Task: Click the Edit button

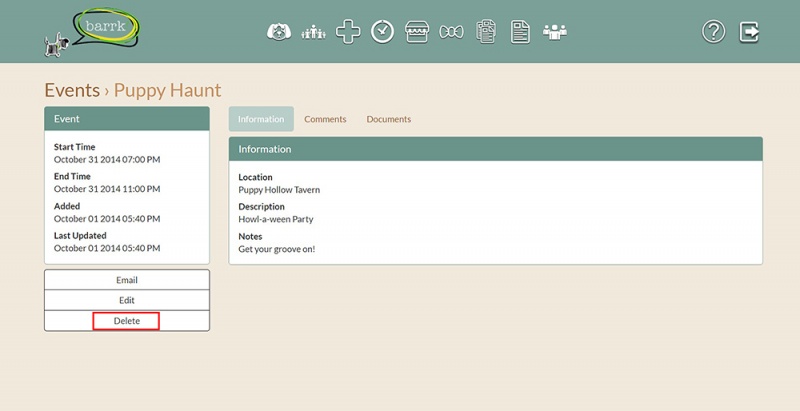Action: tap(127, 300)
